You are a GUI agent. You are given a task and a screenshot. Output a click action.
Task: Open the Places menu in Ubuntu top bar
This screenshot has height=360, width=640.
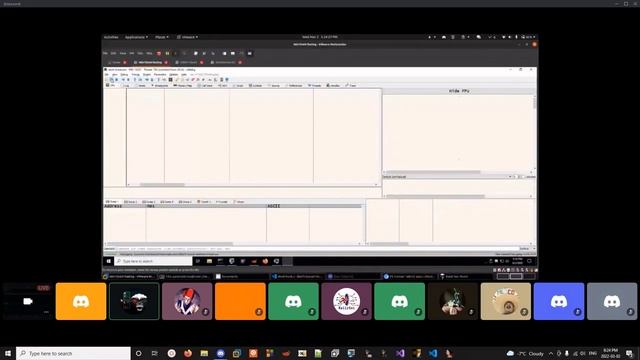coord(162,37)
